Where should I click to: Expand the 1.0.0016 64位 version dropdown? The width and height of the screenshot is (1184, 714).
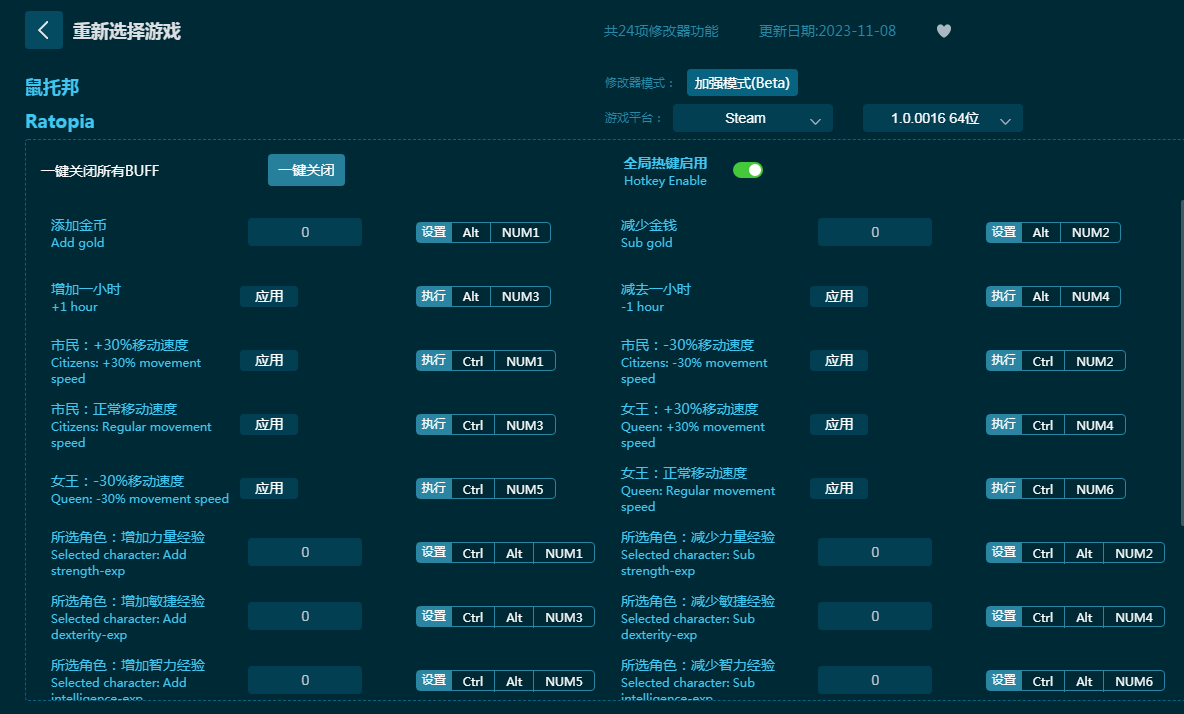[942, 118]
